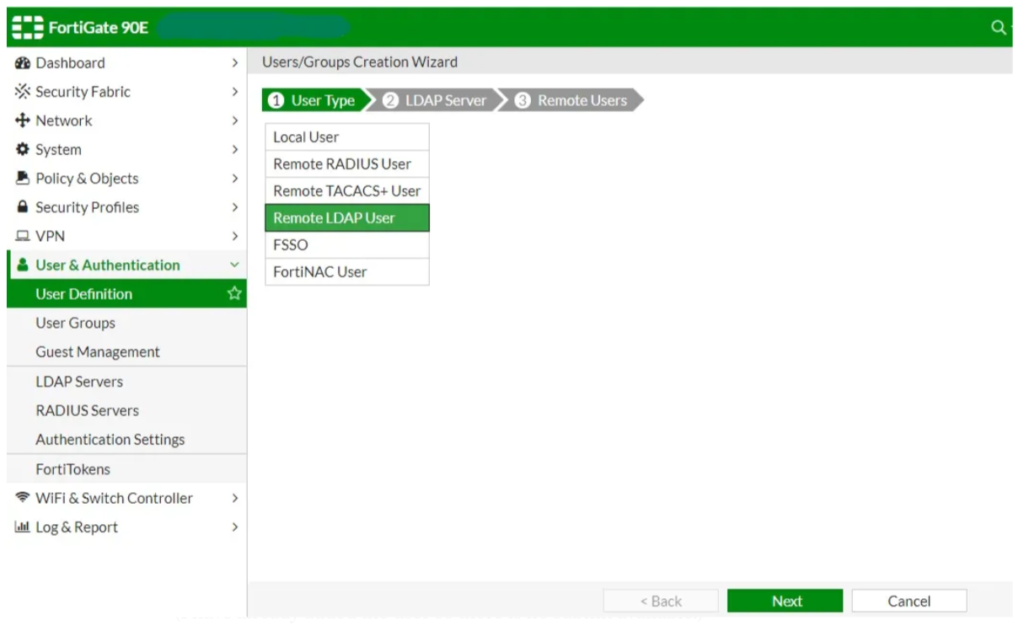The image size is (1024, 626).
Task: Choose Remote LDAP User type
Action: [x=347, y=217]
